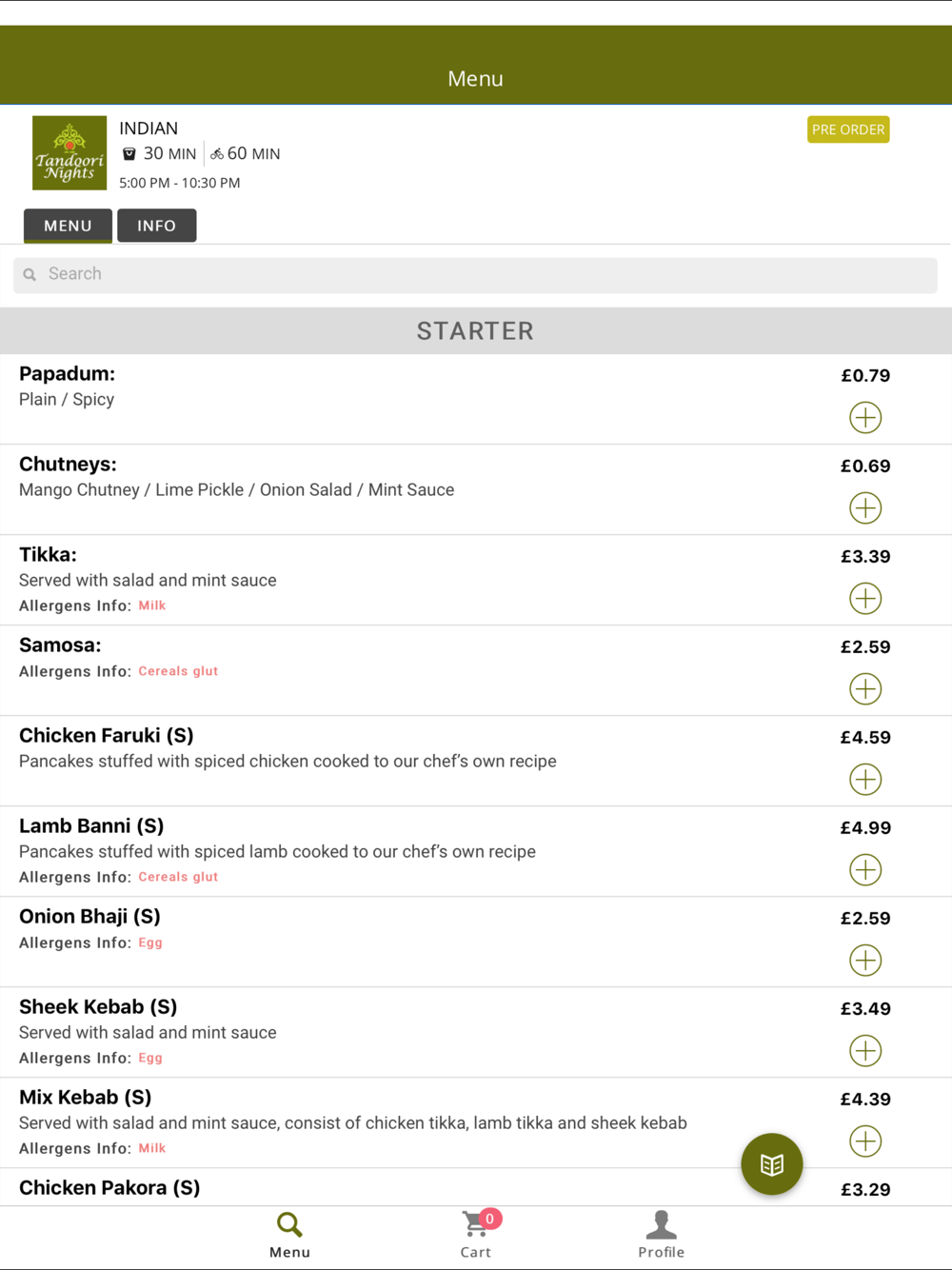
Task: Add Sheek Kebab (S) to cart
Action: pos(865,1050)
